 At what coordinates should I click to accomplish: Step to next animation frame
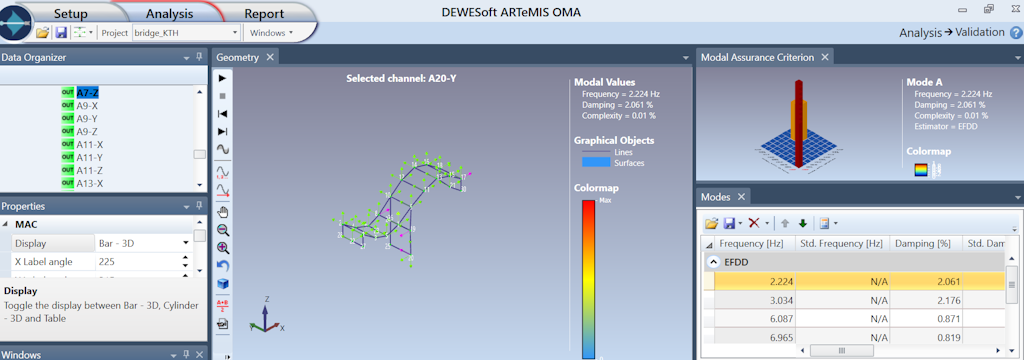point(223,131)
